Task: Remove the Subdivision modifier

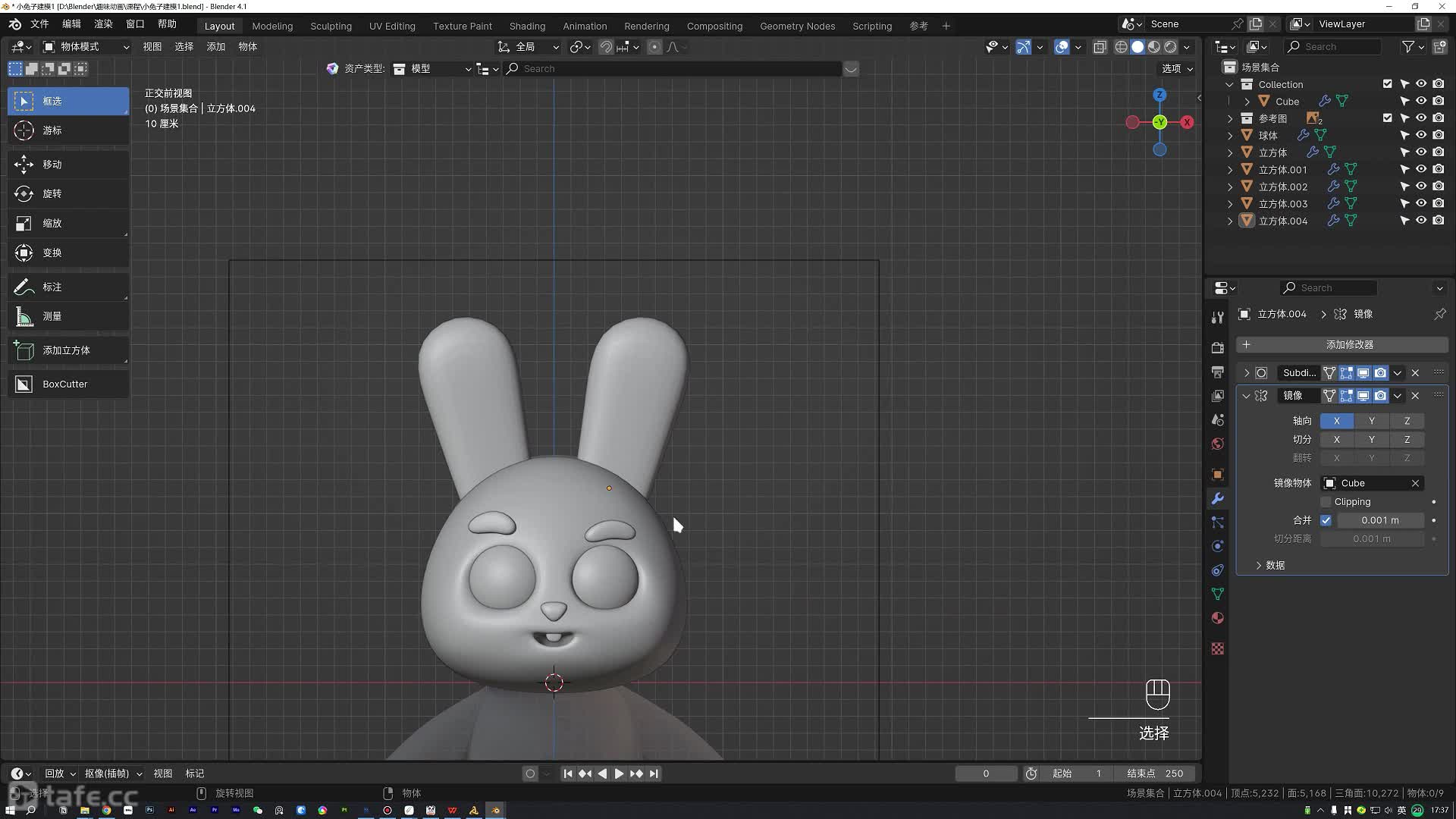Action: point(1415,373)
